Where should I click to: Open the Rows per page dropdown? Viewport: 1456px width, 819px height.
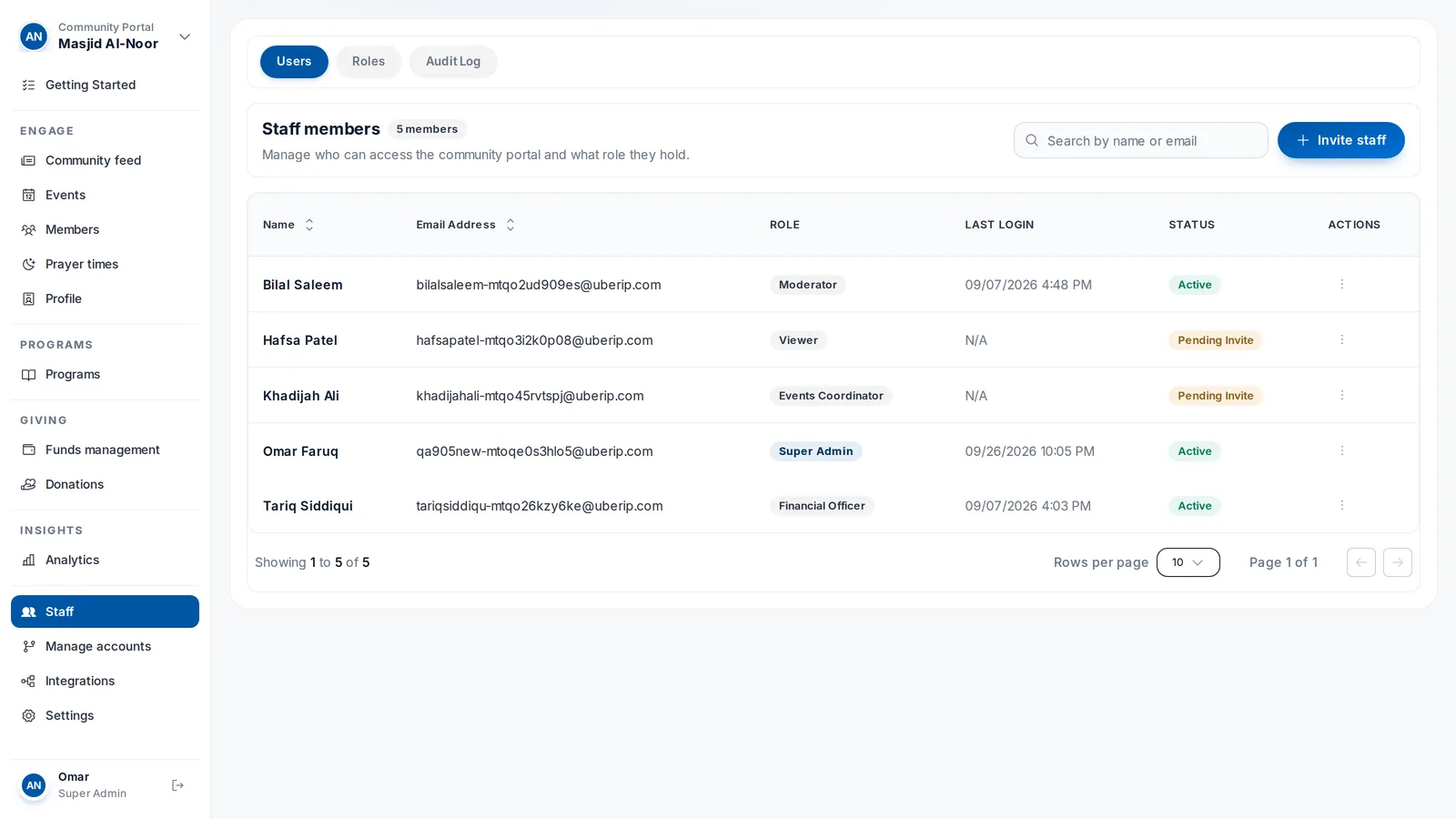click(1188, 562)
